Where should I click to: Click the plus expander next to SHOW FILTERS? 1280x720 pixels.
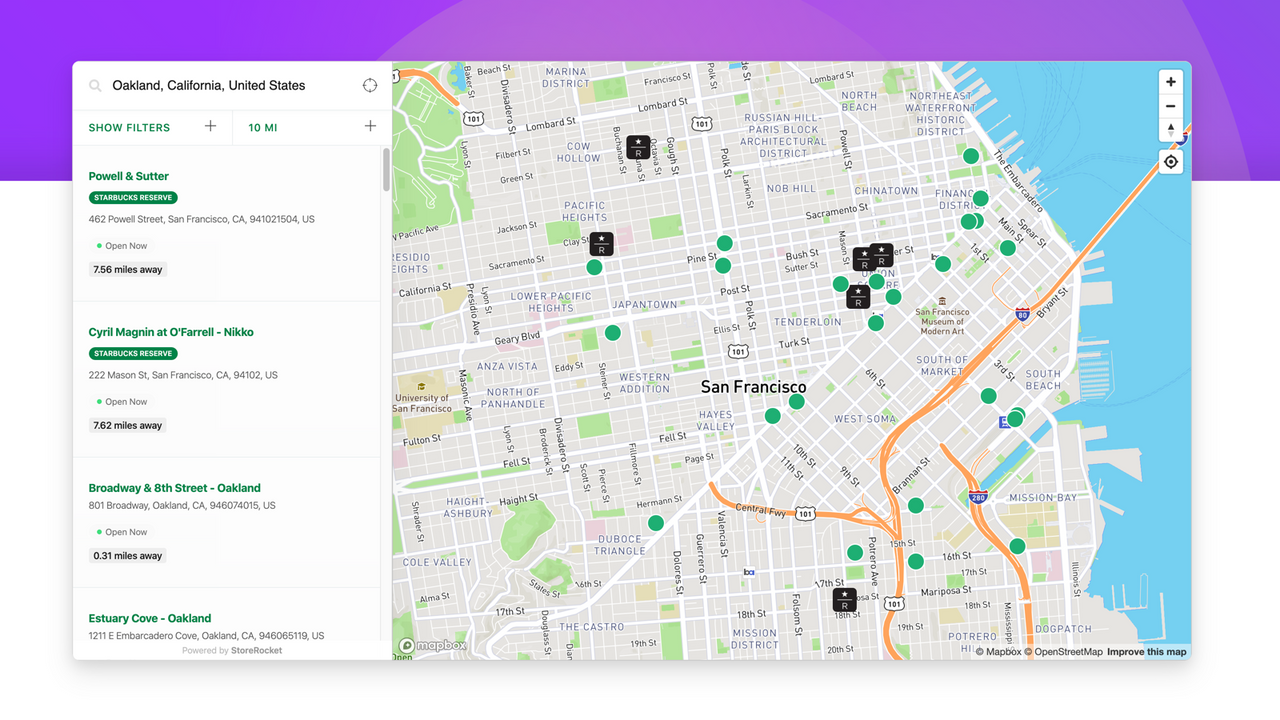click(x=210, y=127)
